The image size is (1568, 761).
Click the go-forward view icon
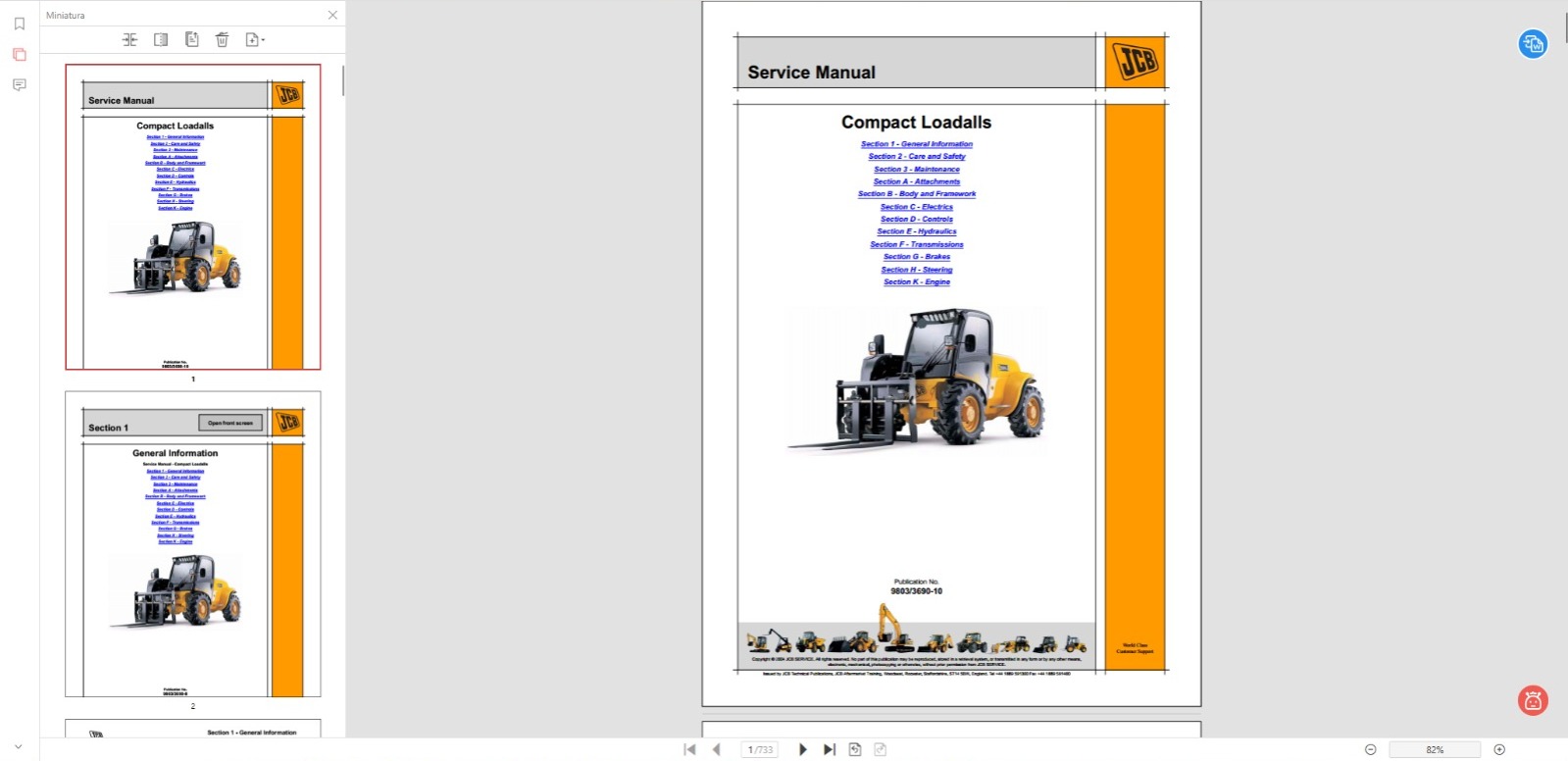[x=881, y=749]
